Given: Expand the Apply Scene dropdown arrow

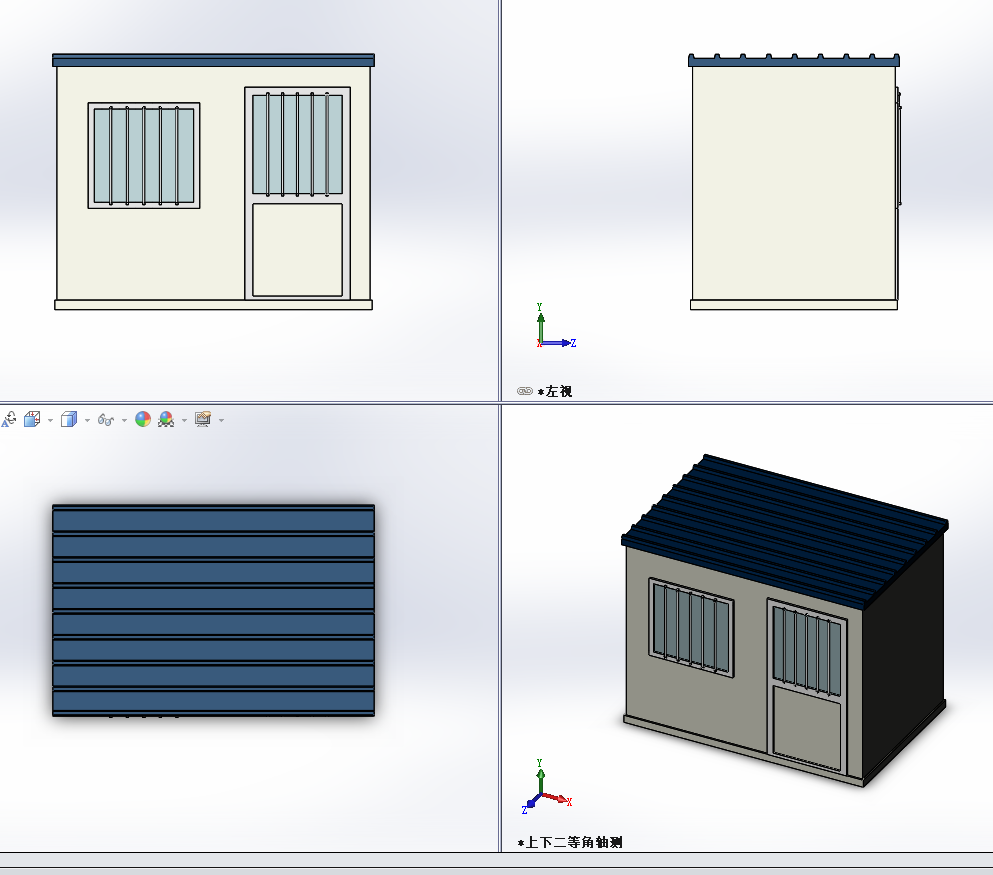Looking at the screenshot, I should pos(184,420).
